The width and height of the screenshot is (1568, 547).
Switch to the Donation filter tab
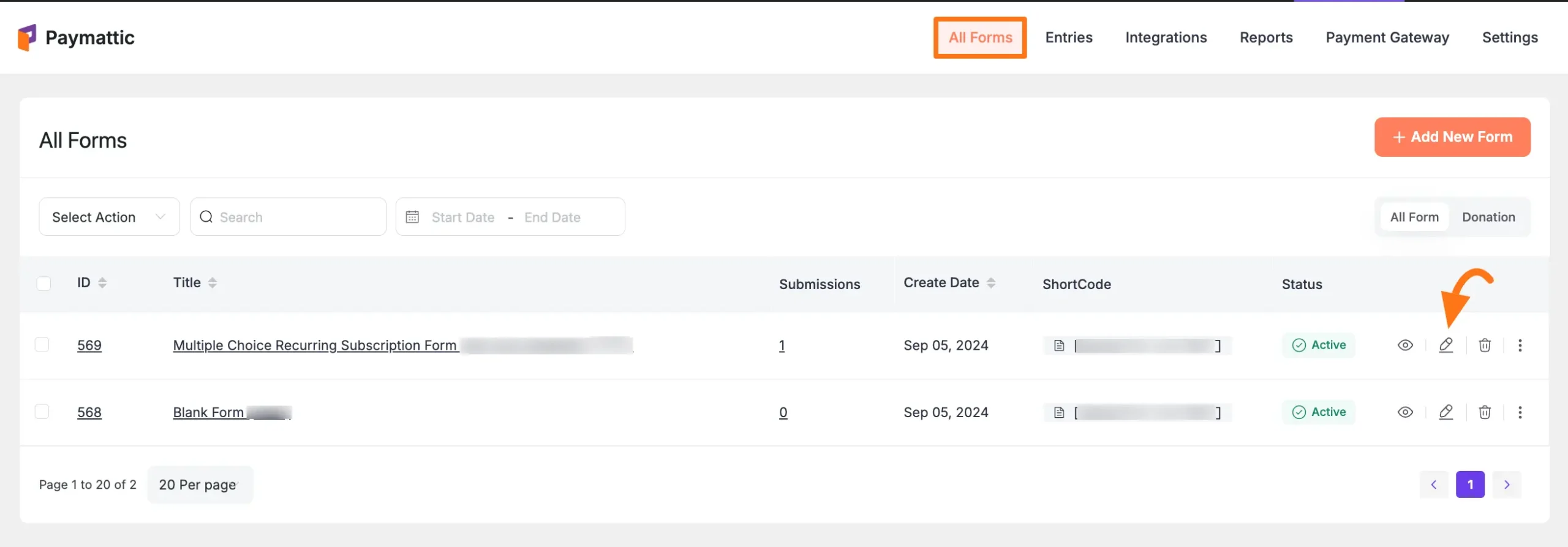(x=1488, y=217)
